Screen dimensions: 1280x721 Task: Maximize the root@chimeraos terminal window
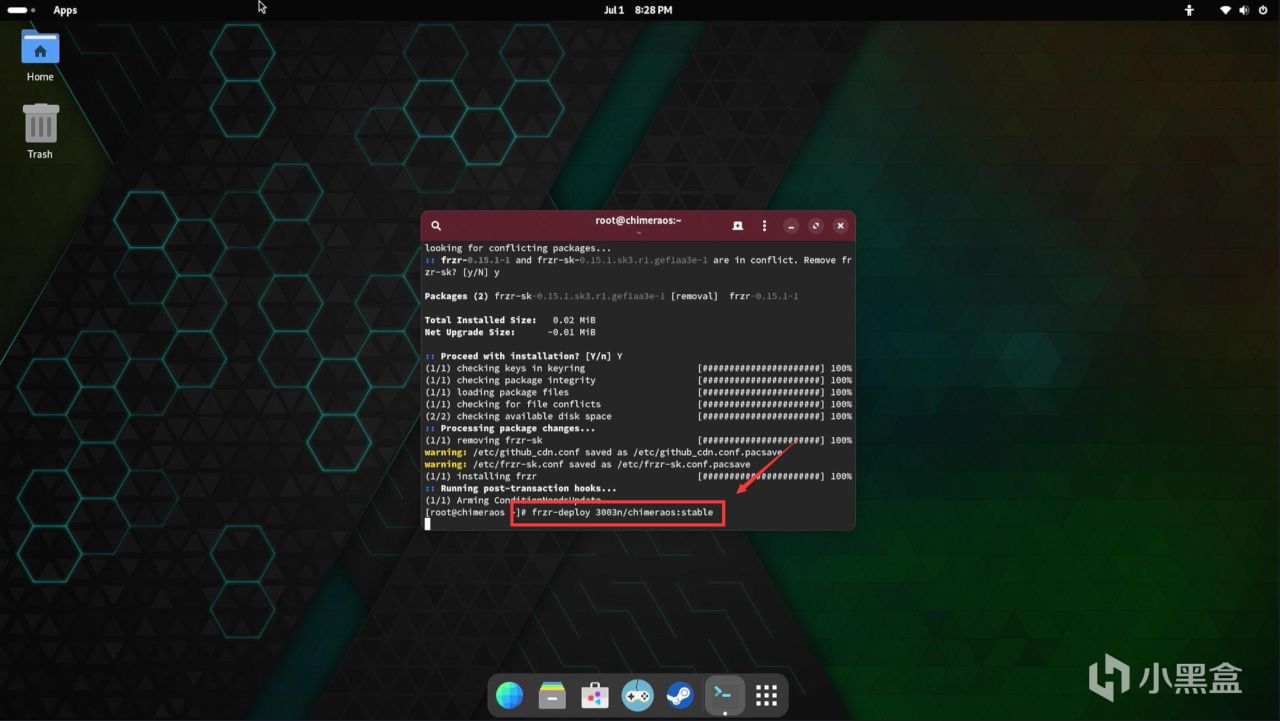[816, 226]
